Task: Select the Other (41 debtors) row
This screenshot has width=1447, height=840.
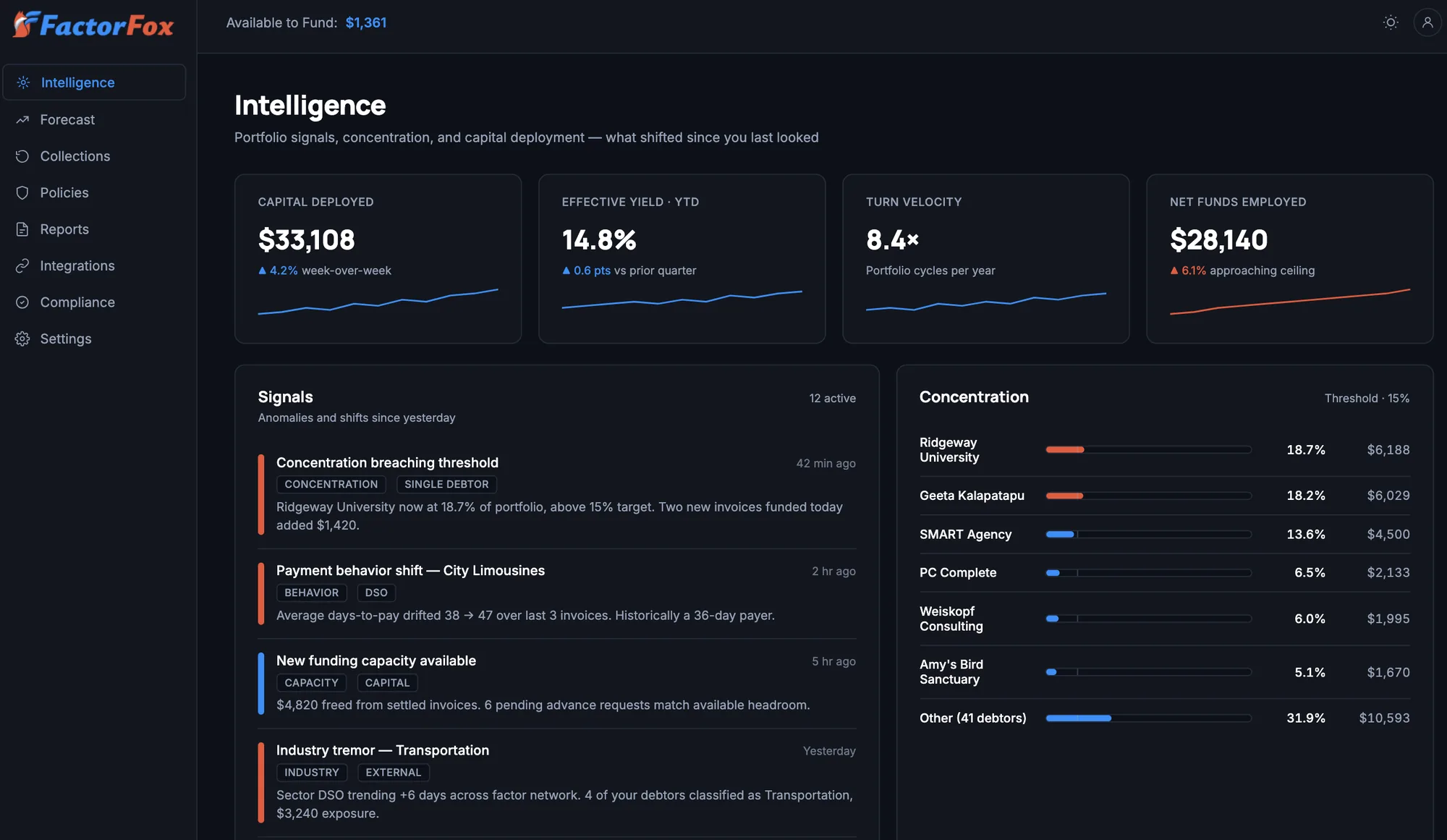Action: coord(1165,718)
